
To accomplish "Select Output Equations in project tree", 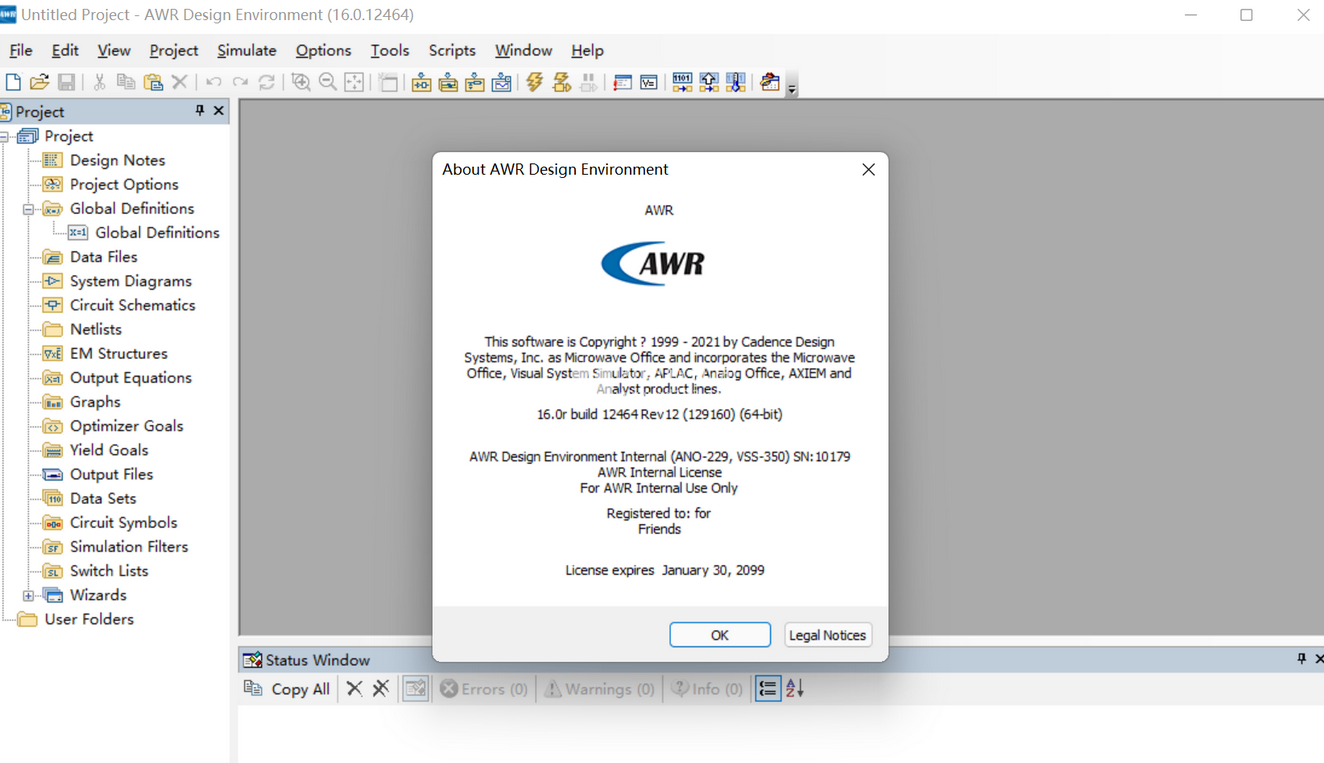I will (130, 378).
